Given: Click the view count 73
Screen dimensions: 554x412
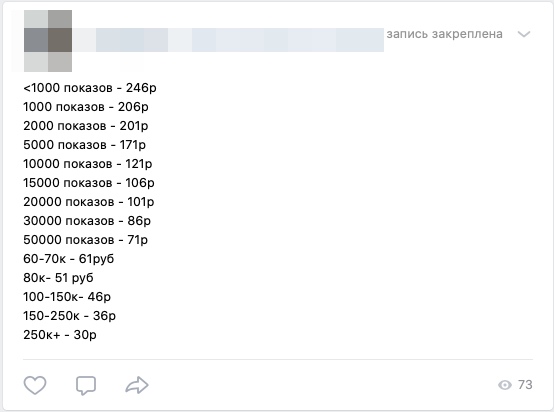Looking at the screenshot, I should (x=525, y=384).
